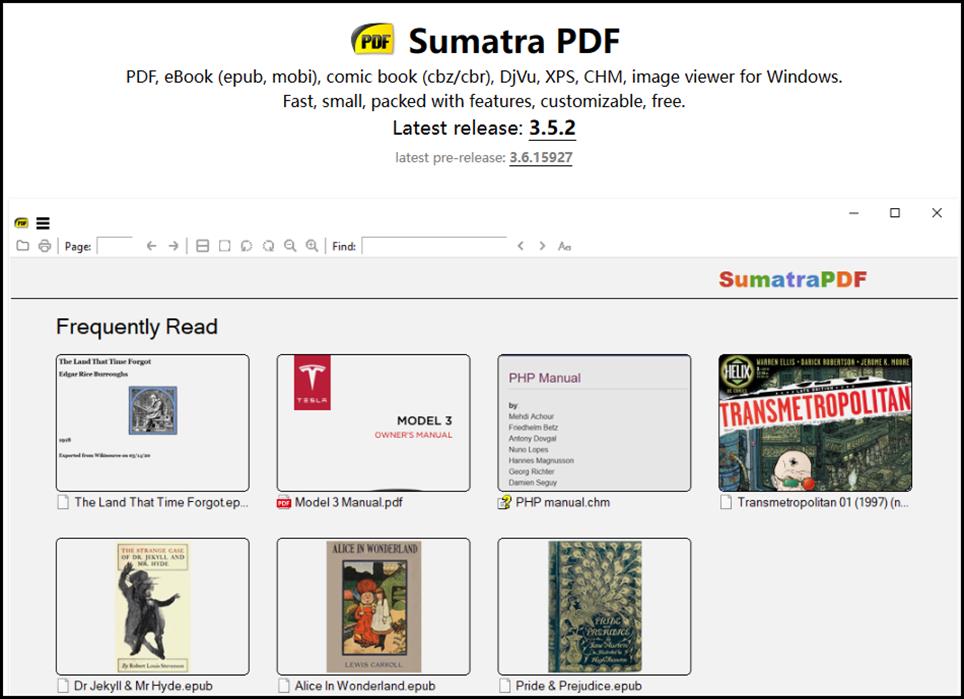Select continuous fit-width layout icon
The height and width of the screenshot is (699, 964).
(202, 246)
